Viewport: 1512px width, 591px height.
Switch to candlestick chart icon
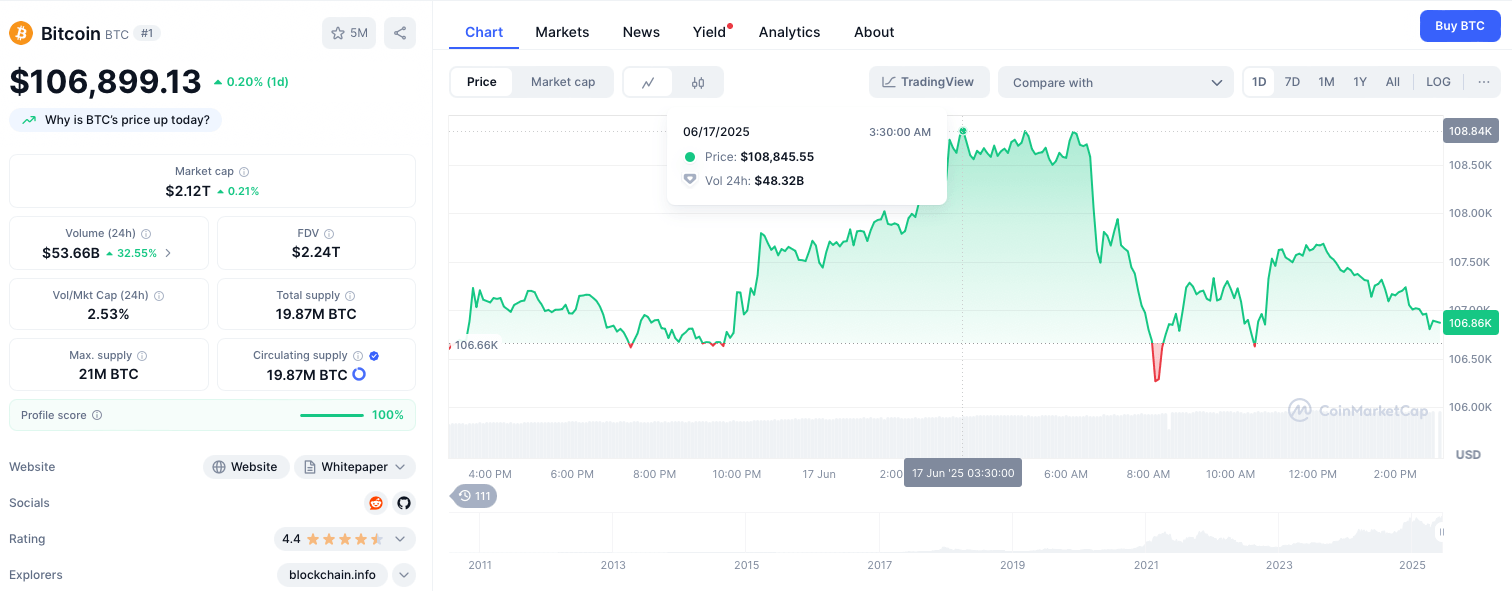pyautogui.click(x=698, y=82)
